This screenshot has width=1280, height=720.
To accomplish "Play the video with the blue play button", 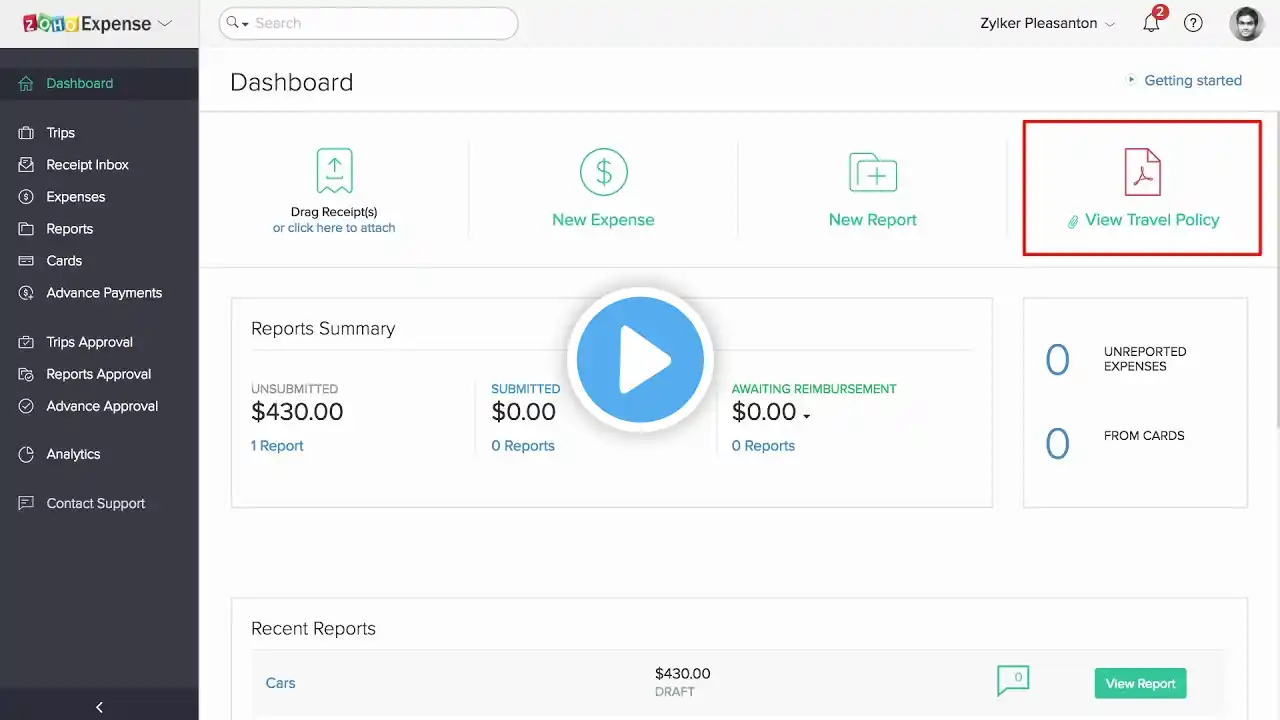I will point(640,360).
